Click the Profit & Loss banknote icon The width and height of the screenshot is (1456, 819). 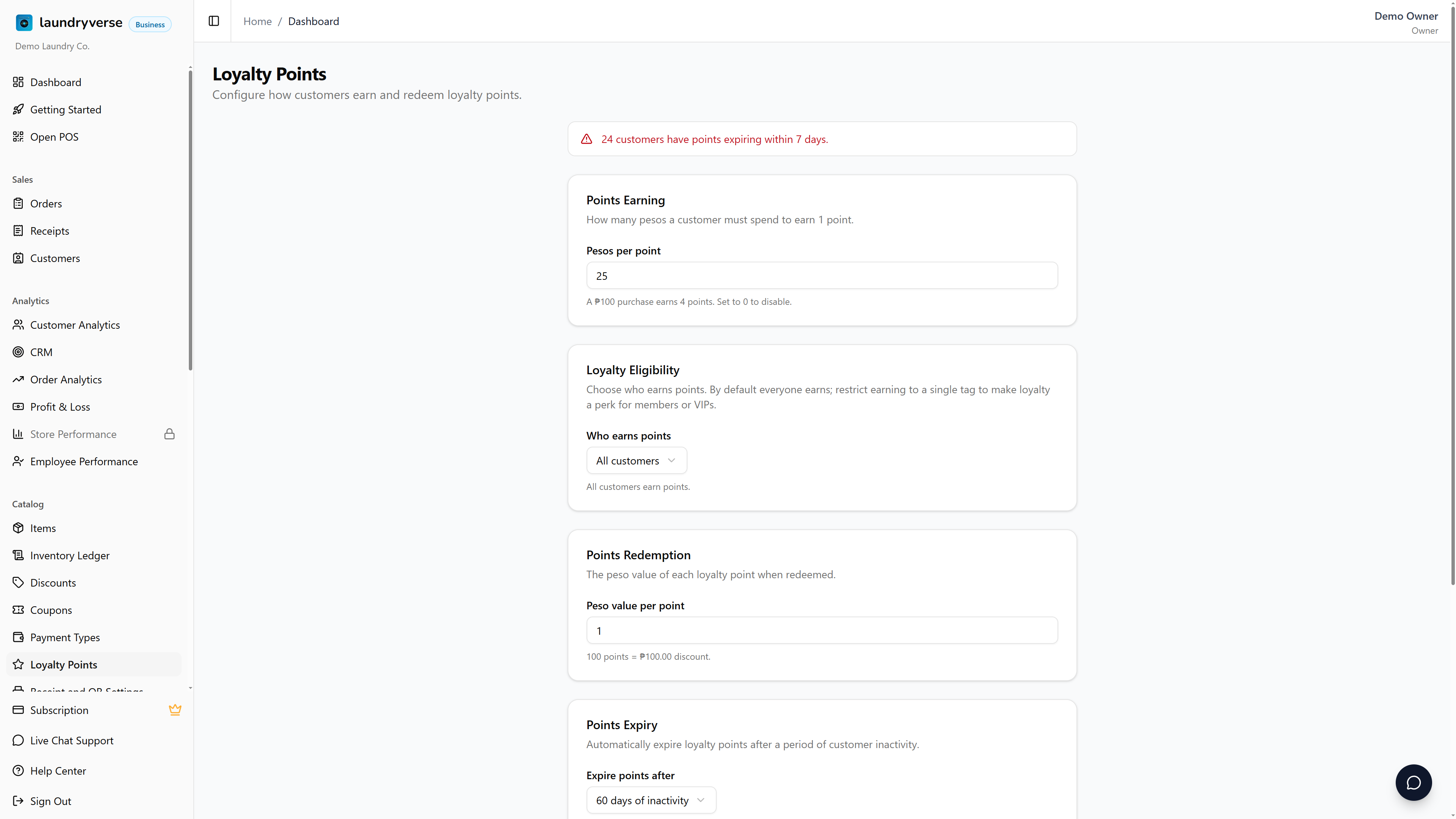[x=18, y=406]
